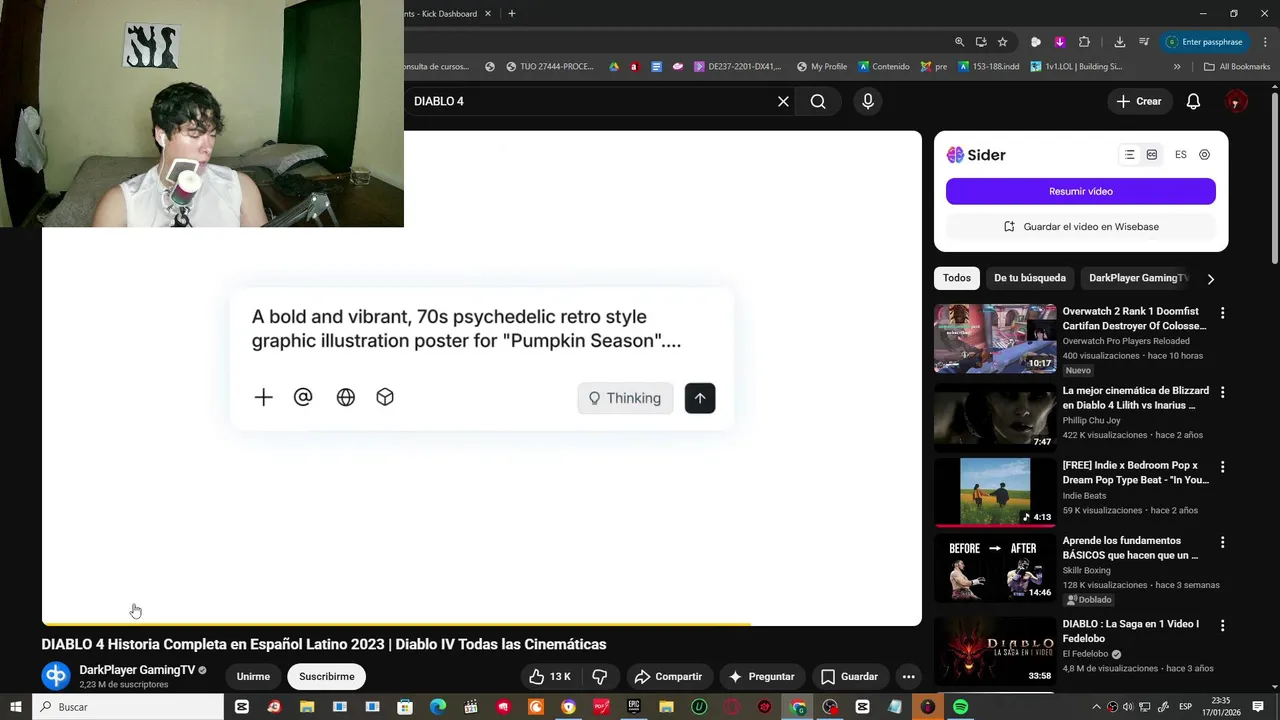
Task: Open options for DIABLO La Saga video
Action: point(1222,625)
